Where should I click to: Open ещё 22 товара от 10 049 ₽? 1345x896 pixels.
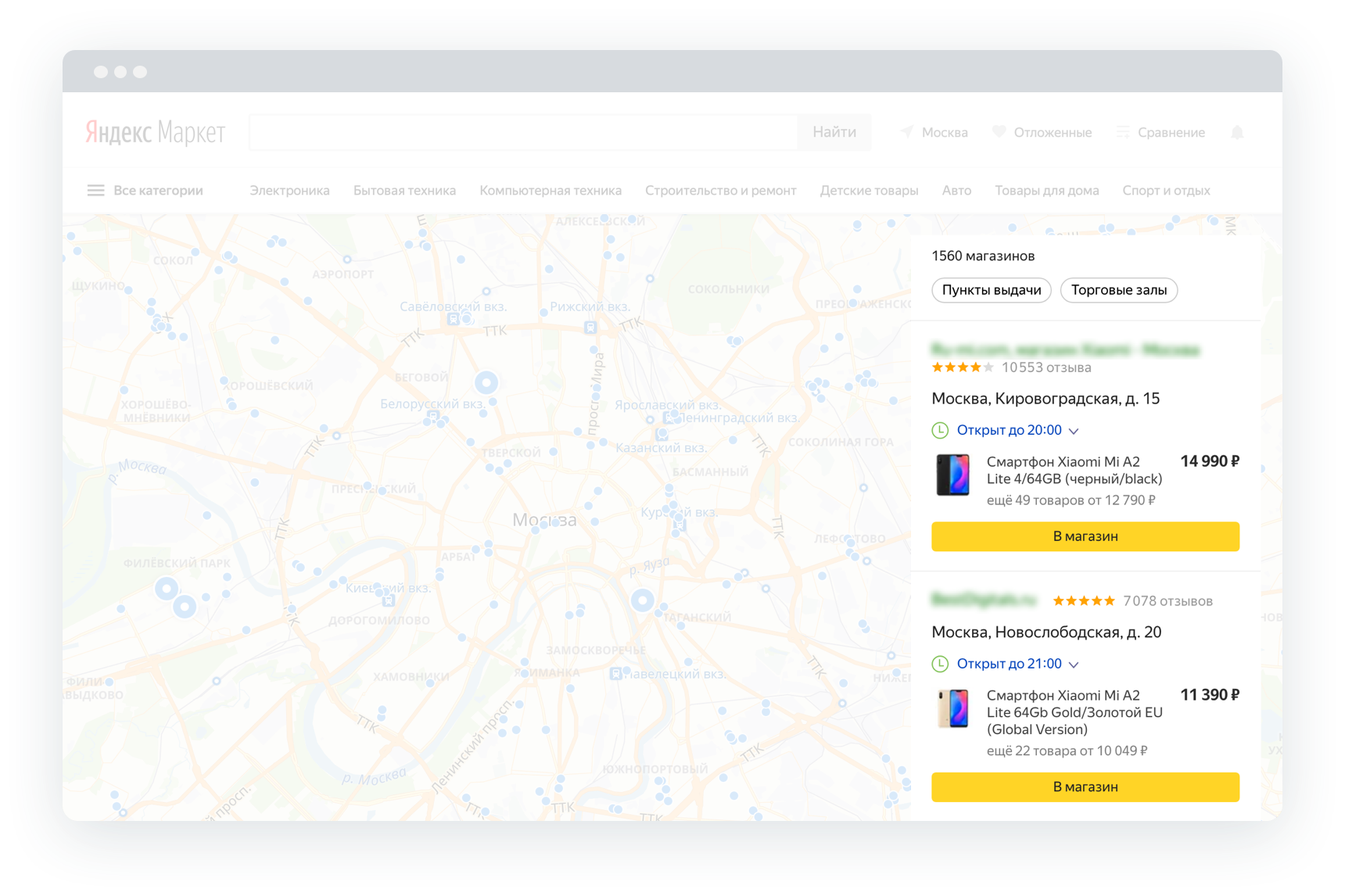click(1067, 751)
